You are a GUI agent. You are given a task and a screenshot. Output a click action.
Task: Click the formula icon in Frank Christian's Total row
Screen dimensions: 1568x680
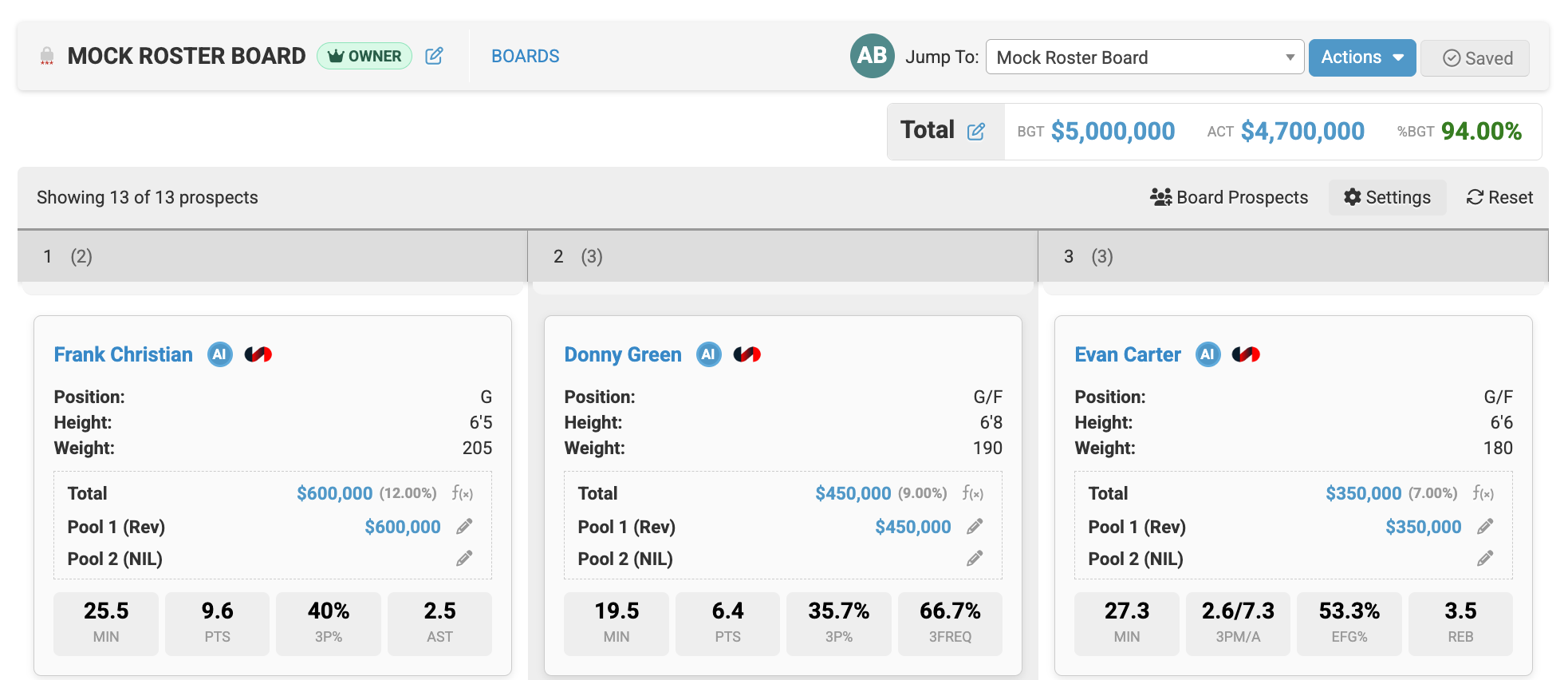point(463,493)
